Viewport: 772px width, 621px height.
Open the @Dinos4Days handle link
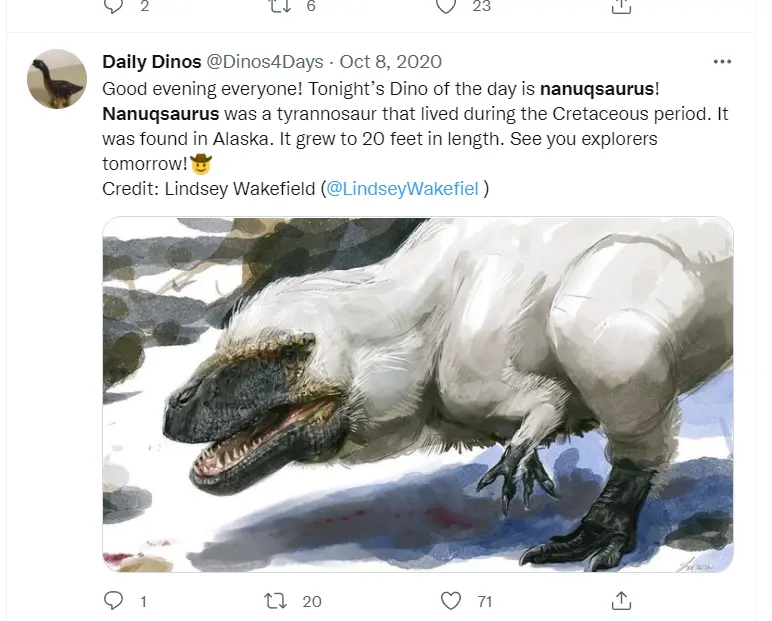[265, 62]
